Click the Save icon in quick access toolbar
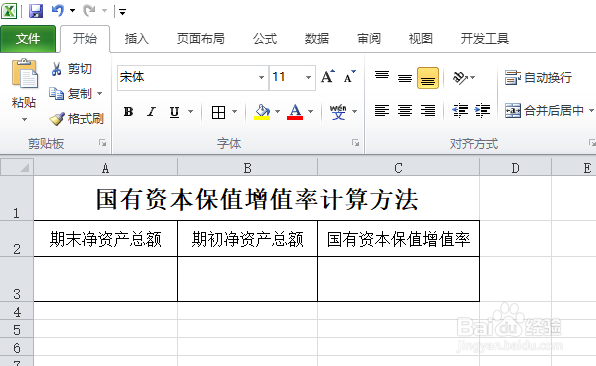 [x=36, y=11]
